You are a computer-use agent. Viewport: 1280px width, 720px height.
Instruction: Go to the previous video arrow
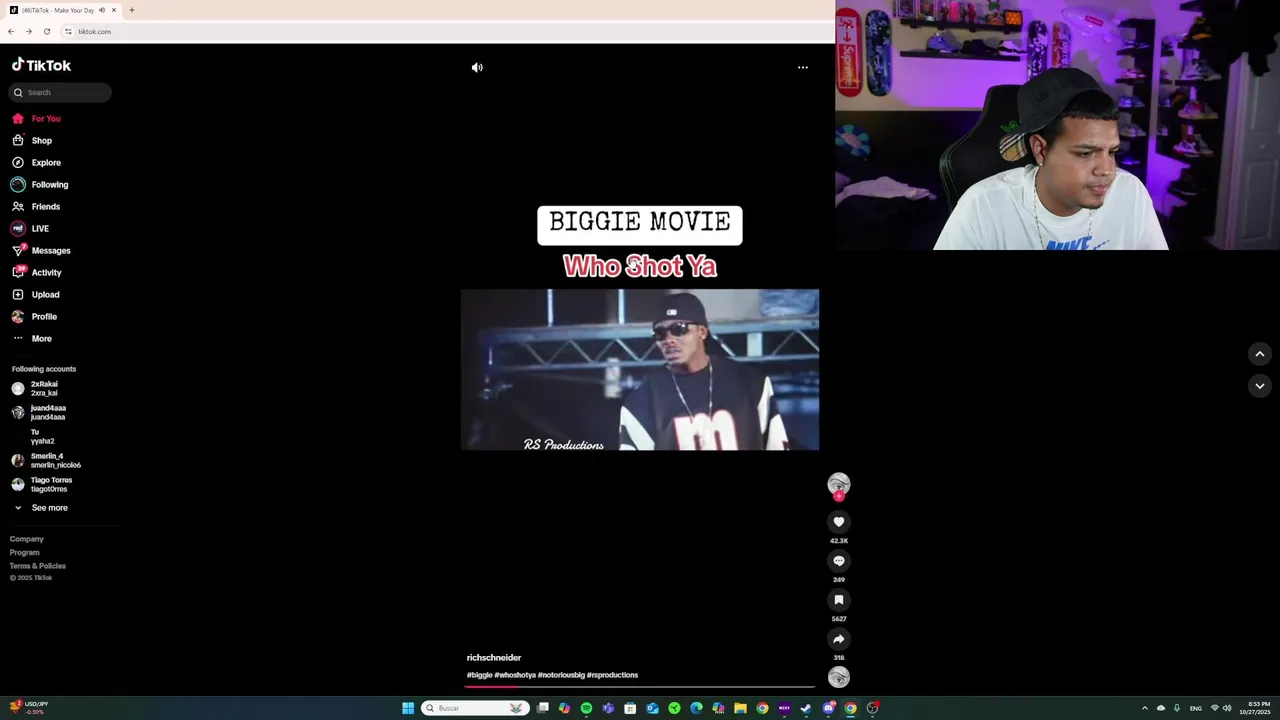pyautogui.click(x=1260, y=353)
